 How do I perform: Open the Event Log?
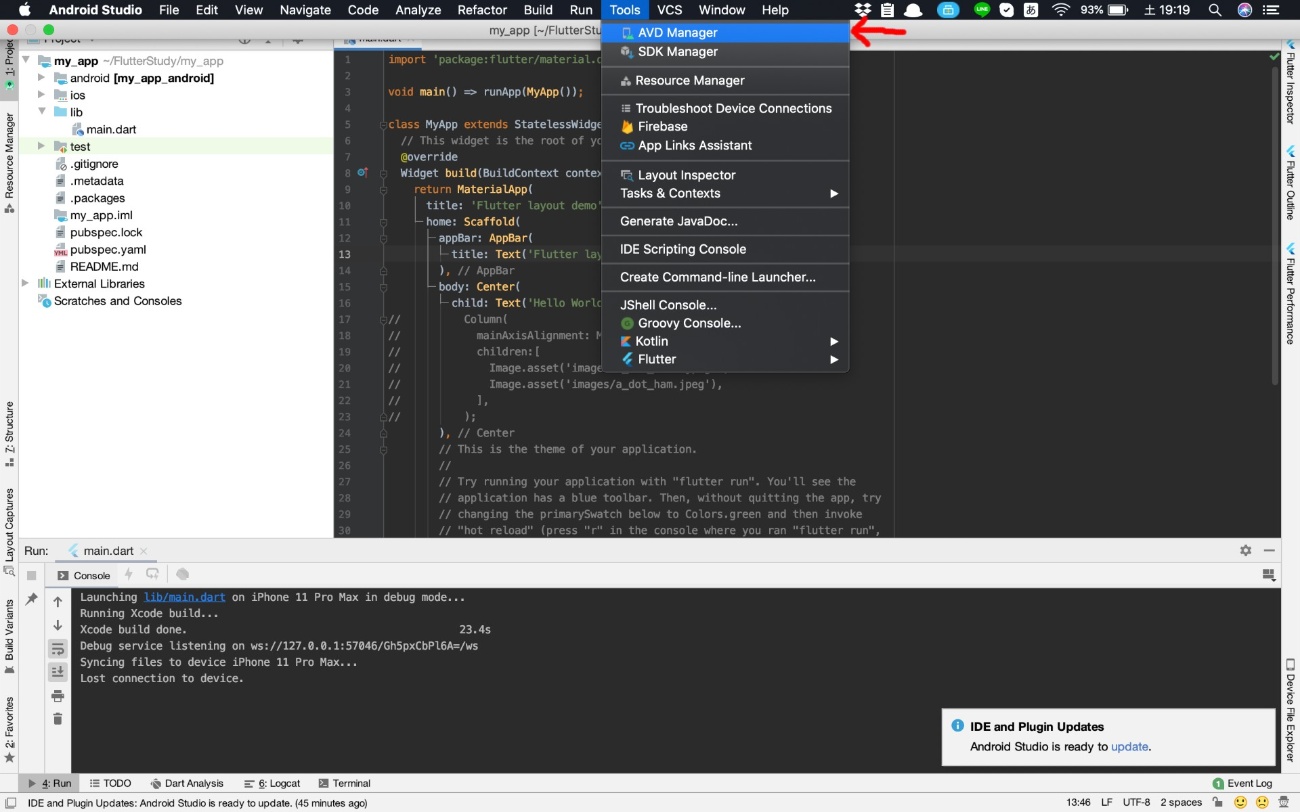click(1242, 783)
